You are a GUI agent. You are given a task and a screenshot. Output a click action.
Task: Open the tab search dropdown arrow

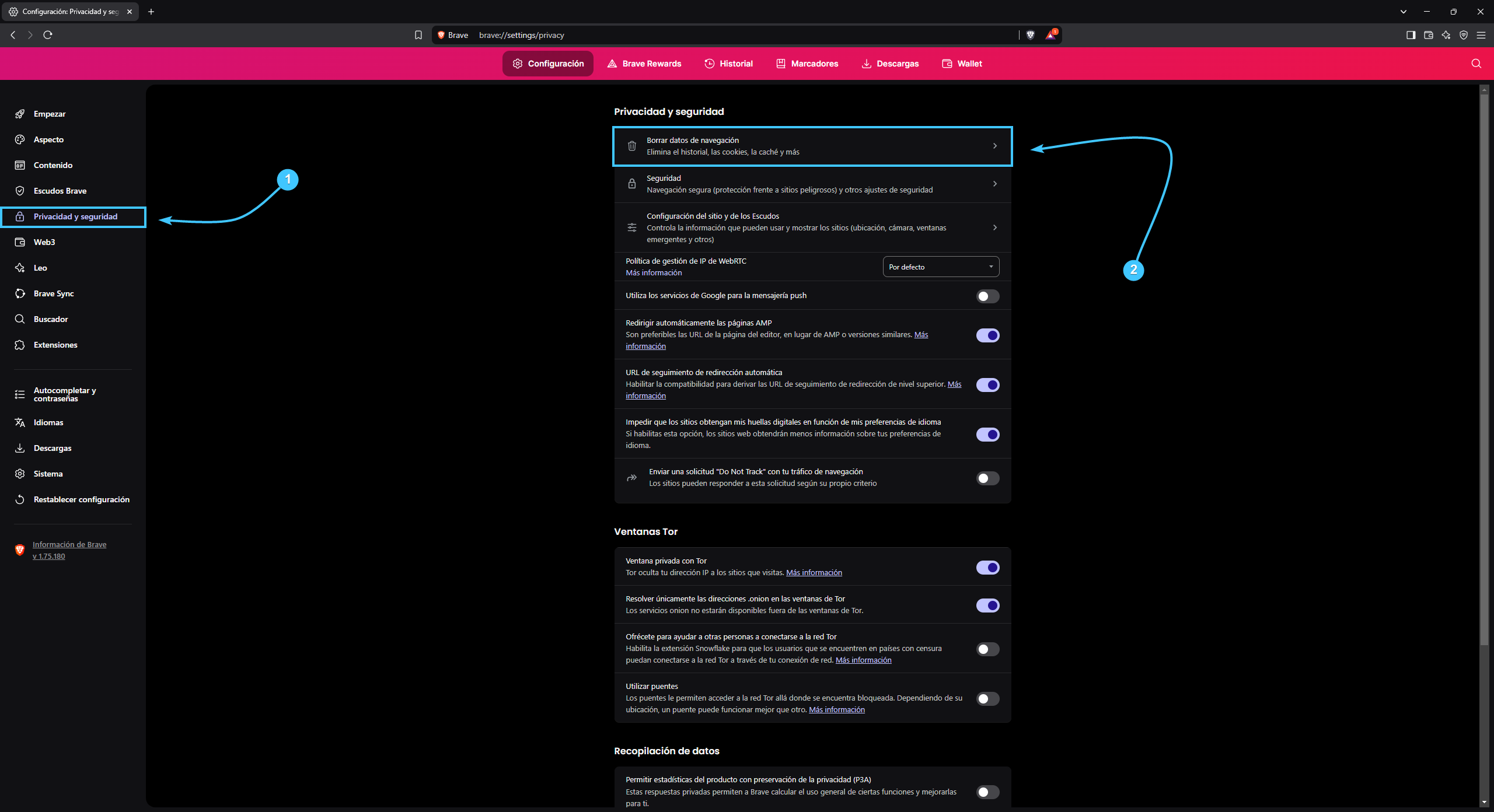tap(1404, 12)
